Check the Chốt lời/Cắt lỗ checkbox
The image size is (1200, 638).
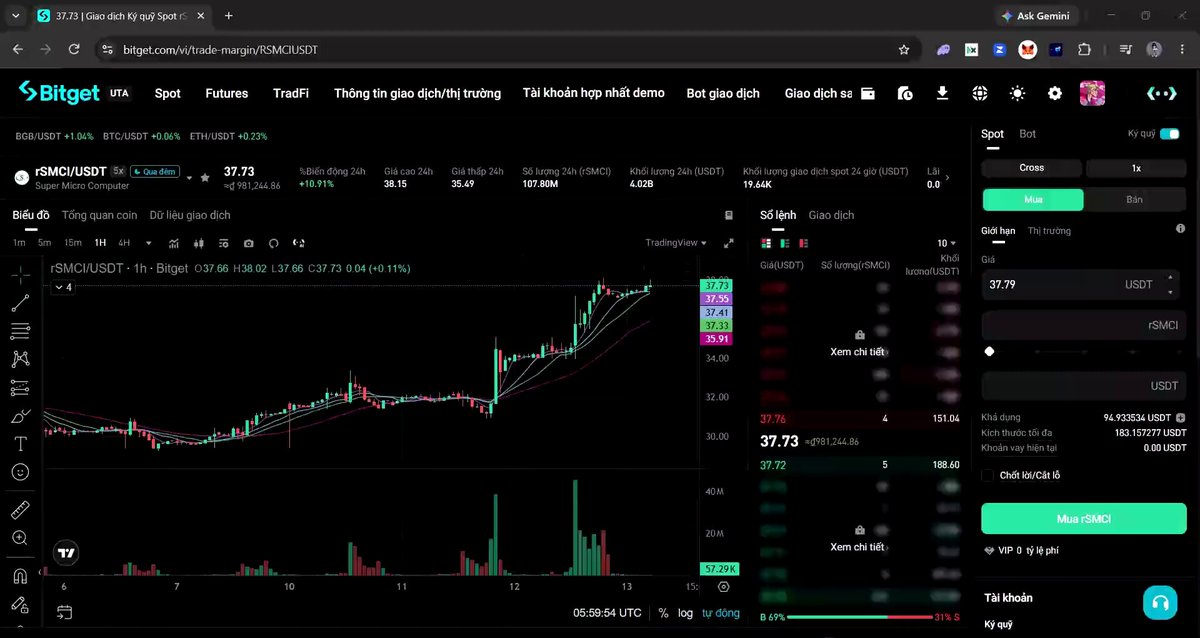coord(988,475)
